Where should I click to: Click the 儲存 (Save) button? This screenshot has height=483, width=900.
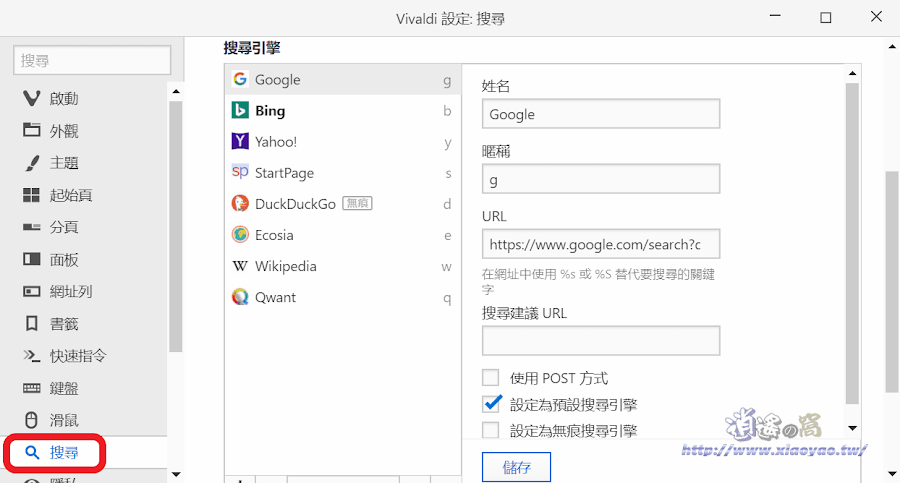tap(516, 467)
